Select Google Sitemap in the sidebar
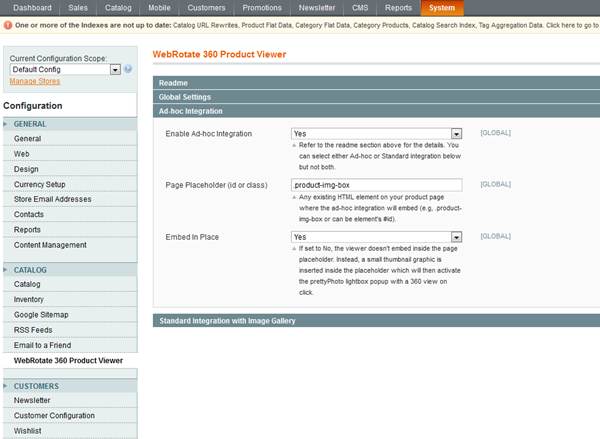 tap(40, 314)
